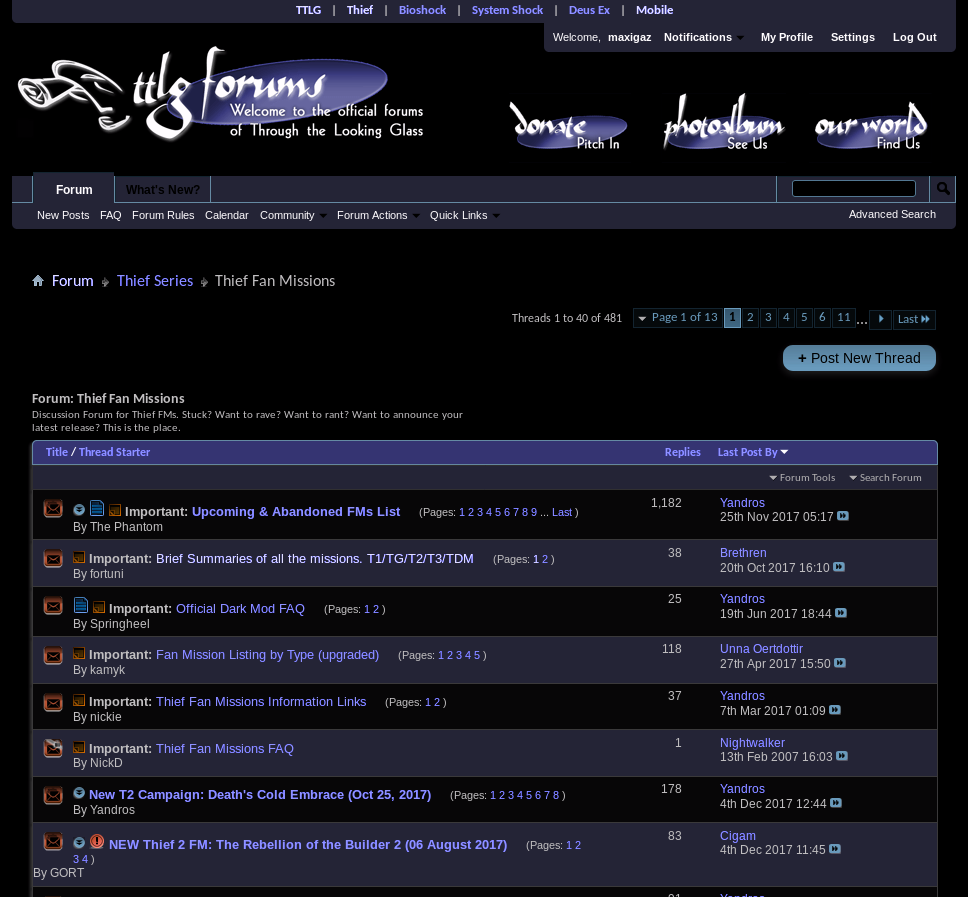The width and height of the screenshot is (968, 897).
Task: Click the next page arrow in pagination
Action: click(x=881, y=319)
